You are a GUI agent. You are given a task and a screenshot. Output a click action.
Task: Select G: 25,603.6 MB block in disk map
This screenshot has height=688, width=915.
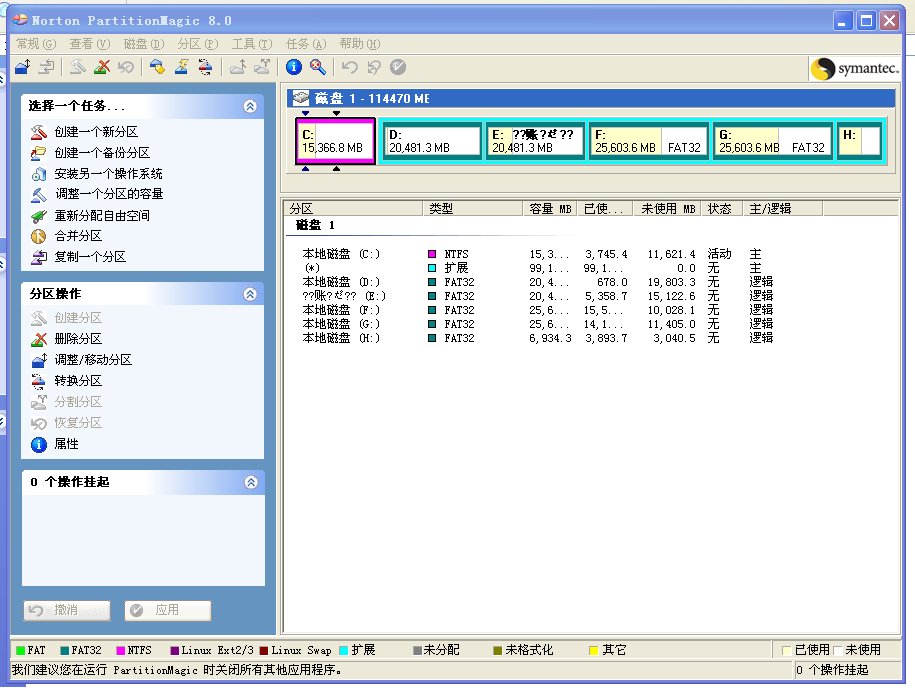(773, 141)
